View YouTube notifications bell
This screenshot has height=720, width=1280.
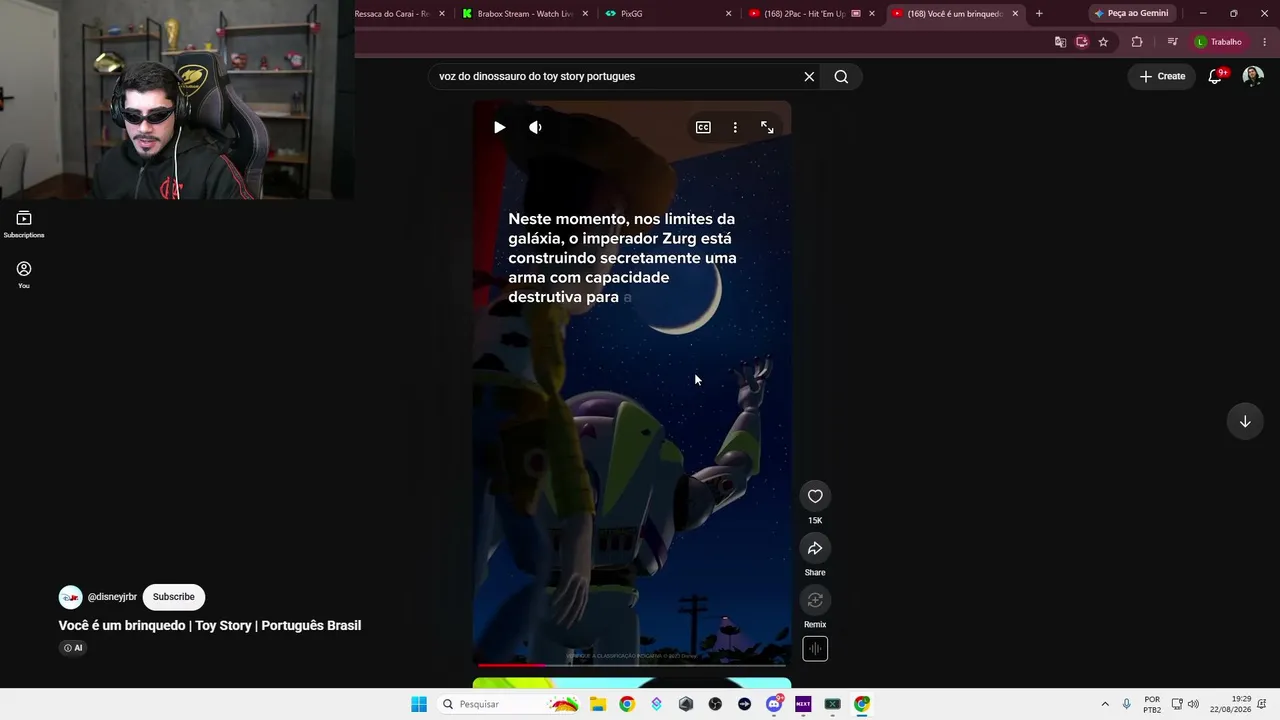(x=1215, y=76)
